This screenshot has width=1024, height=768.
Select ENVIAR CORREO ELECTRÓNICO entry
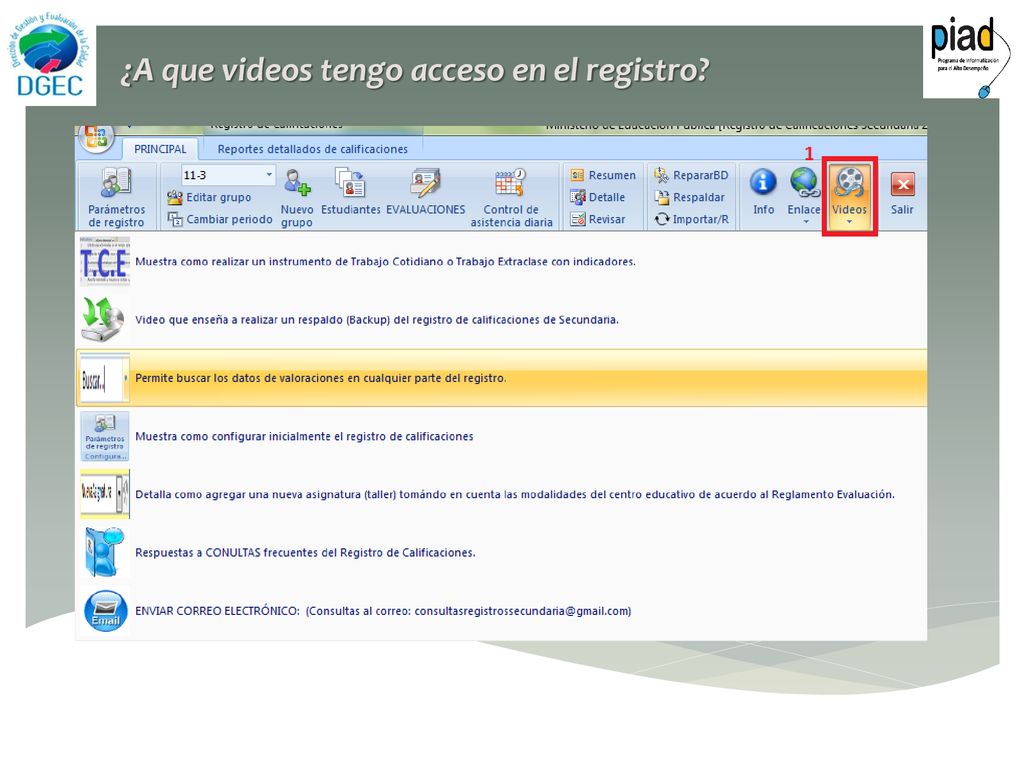coord(502,611)
